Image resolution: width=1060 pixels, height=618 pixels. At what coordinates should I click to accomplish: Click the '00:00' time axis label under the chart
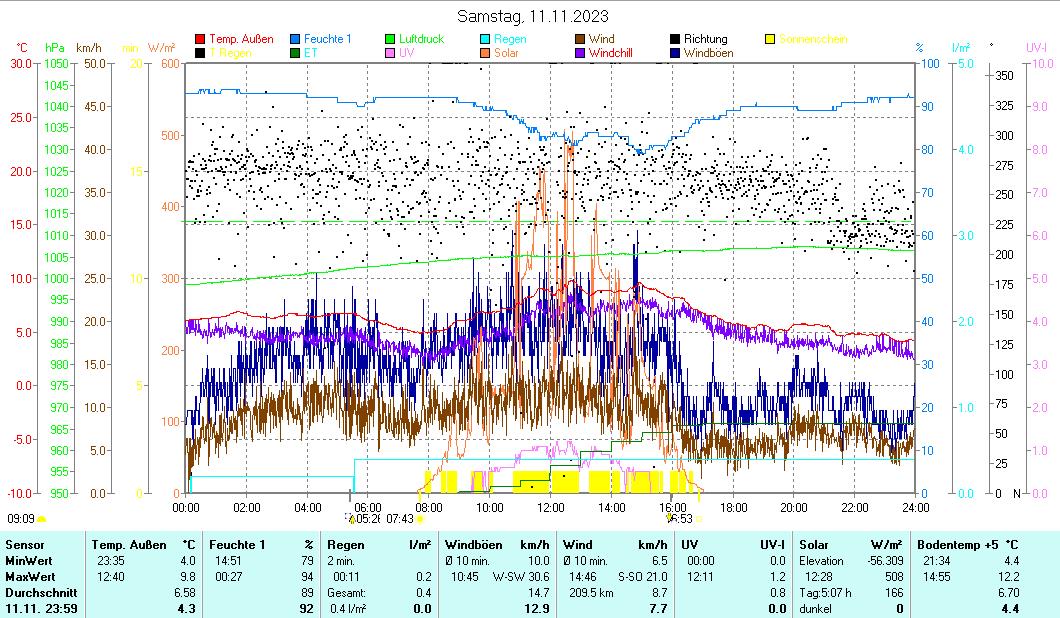[x=186, y=507]
